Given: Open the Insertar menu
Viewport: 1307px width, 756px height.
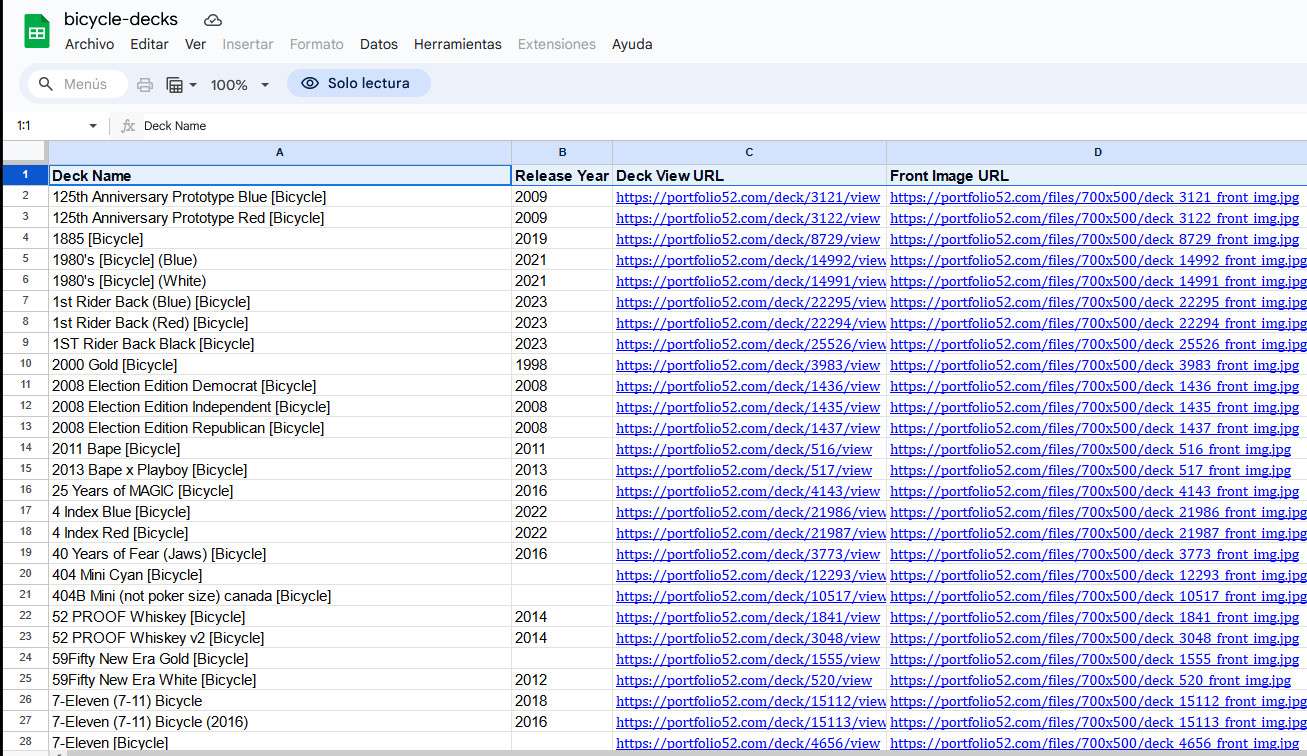Looking at the screenshot, I should point(248,44).
